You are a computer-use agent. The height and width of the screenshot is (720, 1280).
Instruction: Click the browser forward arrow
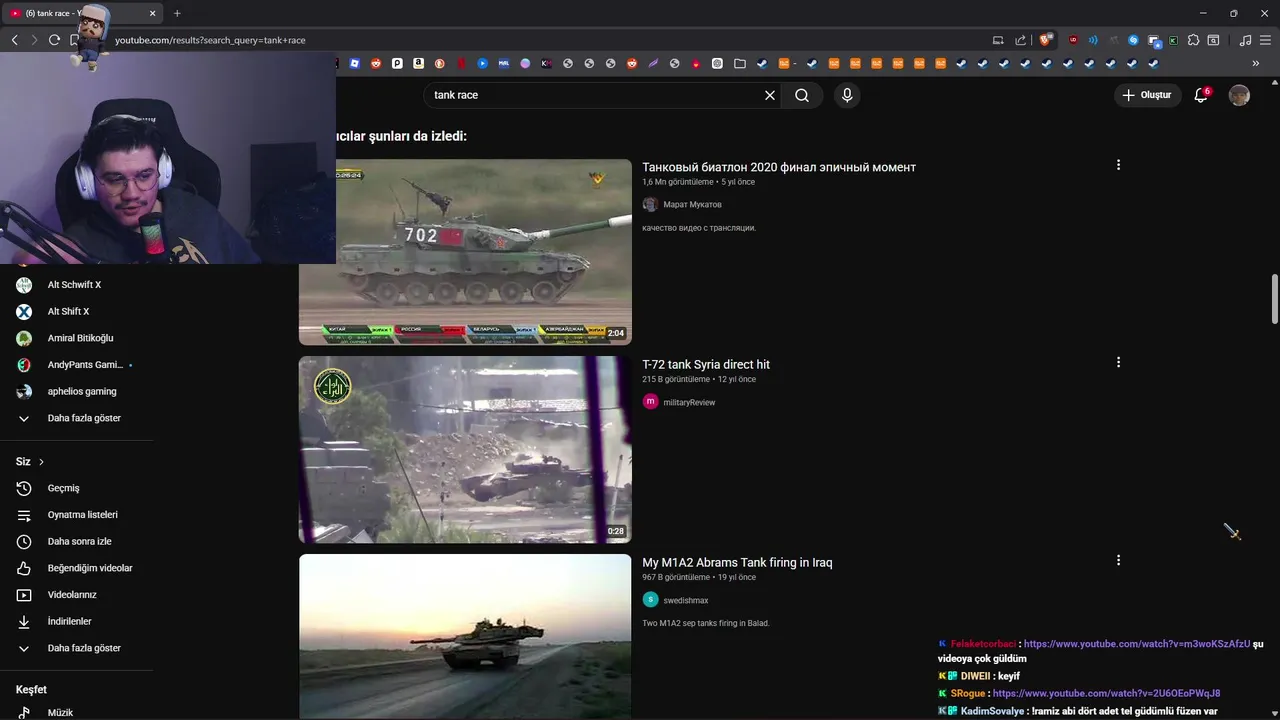click(x=34, y=40)
